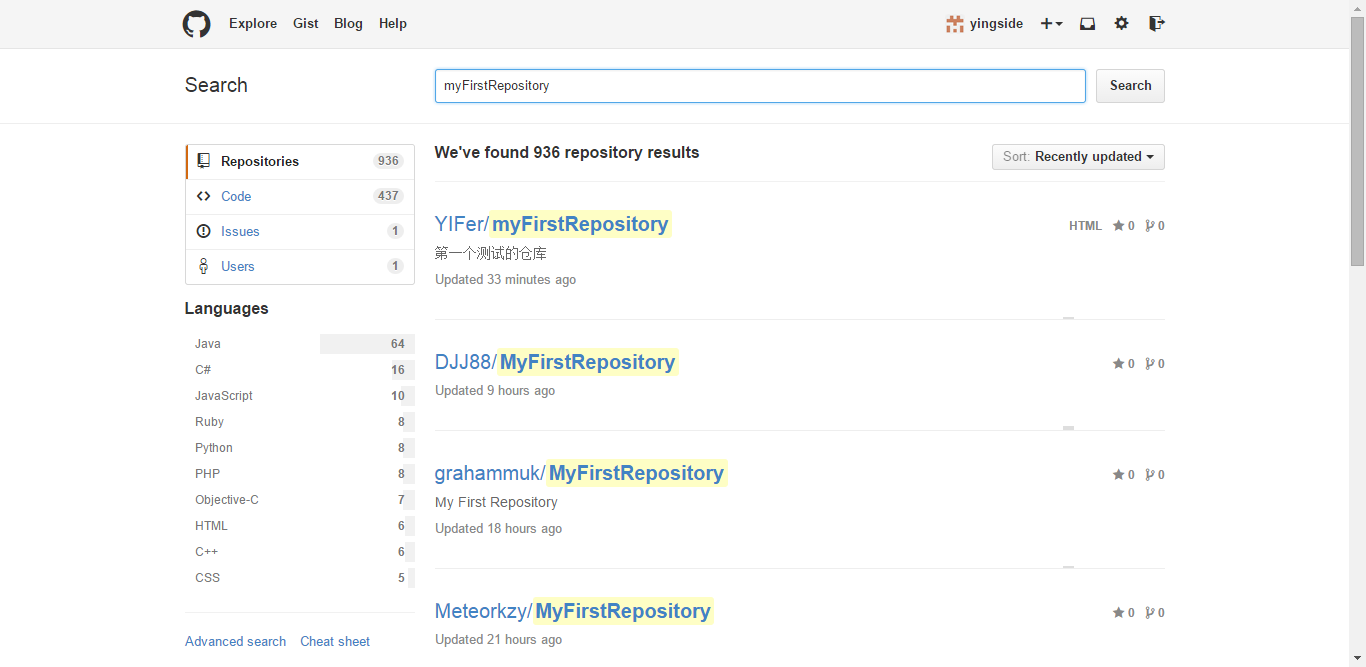Select the Issues results tab
1366x667 pixels.
tap(300, 231)
